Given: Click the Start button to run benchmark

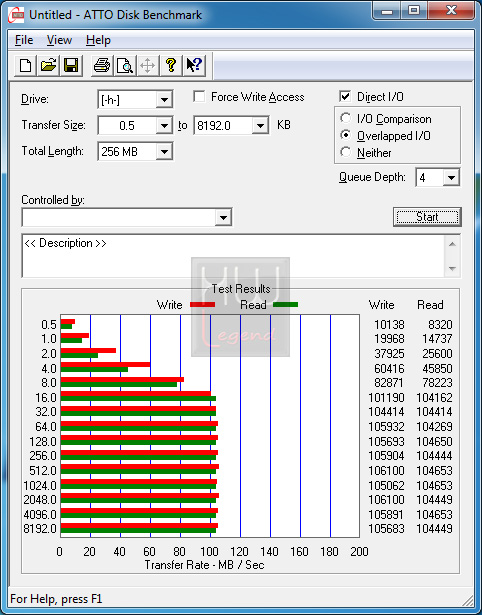Looking at the screenshot, I should point(427,217).
